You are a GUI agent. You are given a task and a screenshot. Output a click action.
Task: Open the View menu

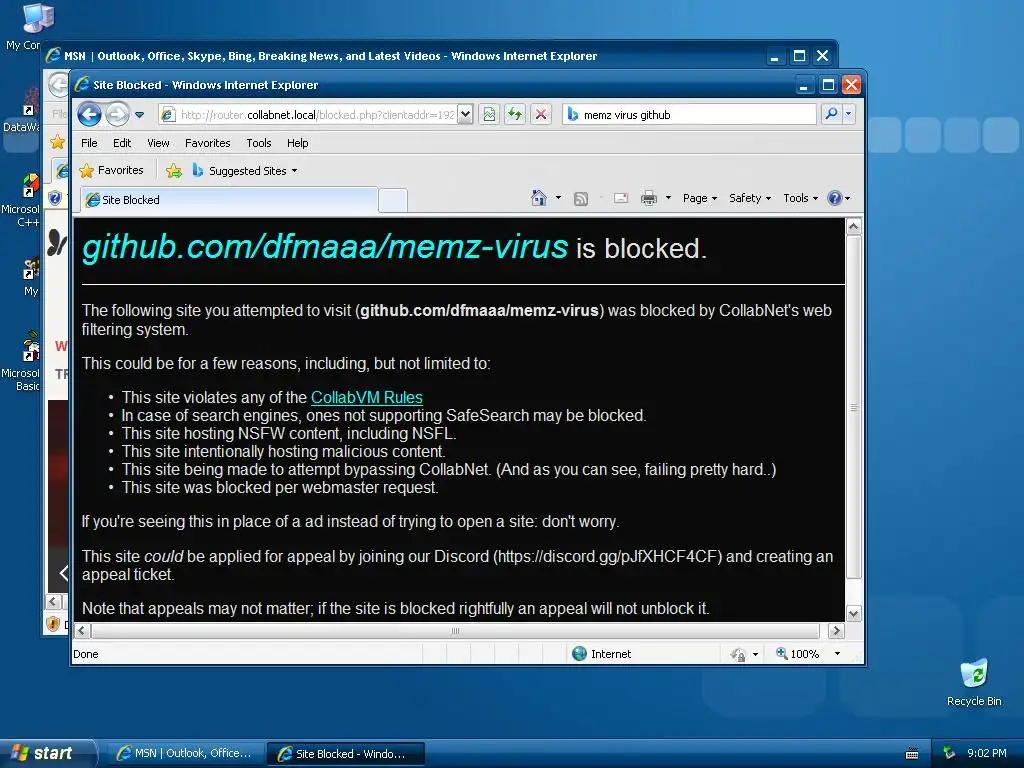[158, 143]
